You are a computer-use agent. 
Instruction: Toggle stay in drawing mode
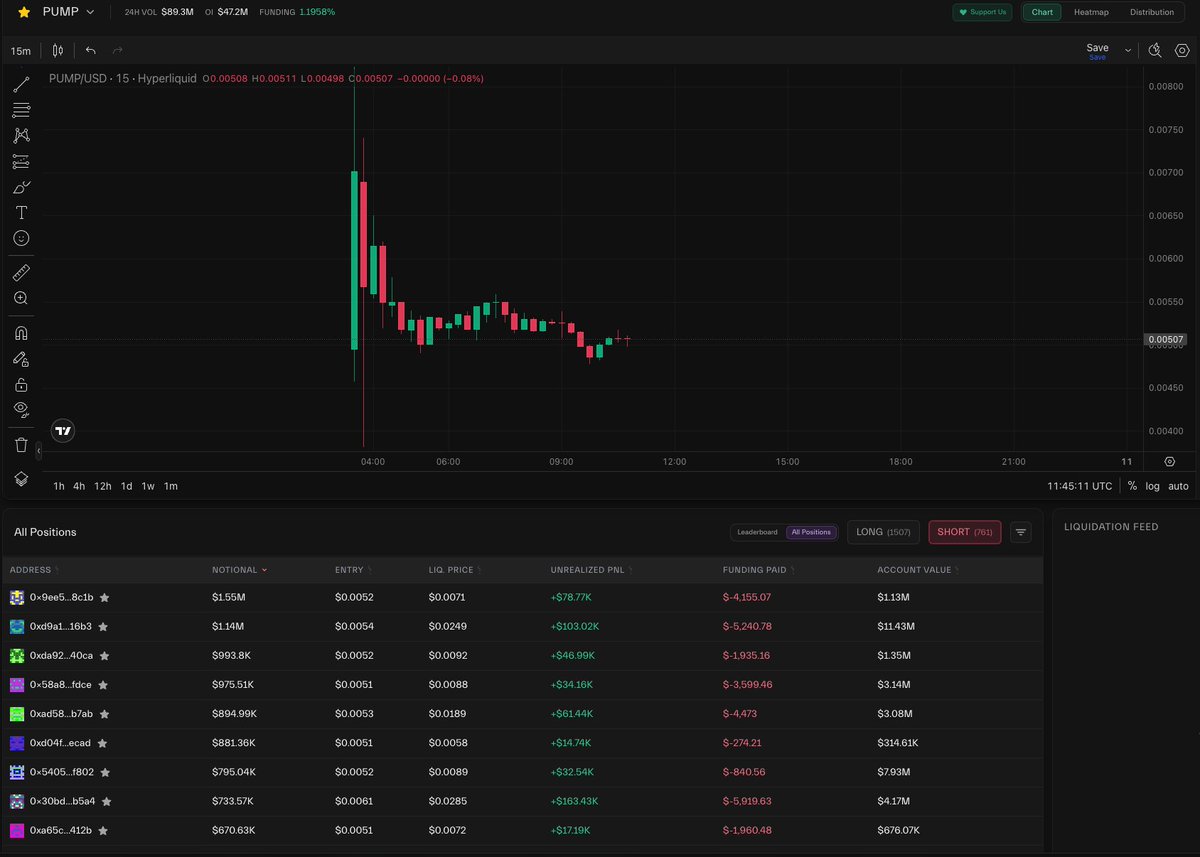click(21, 358)
